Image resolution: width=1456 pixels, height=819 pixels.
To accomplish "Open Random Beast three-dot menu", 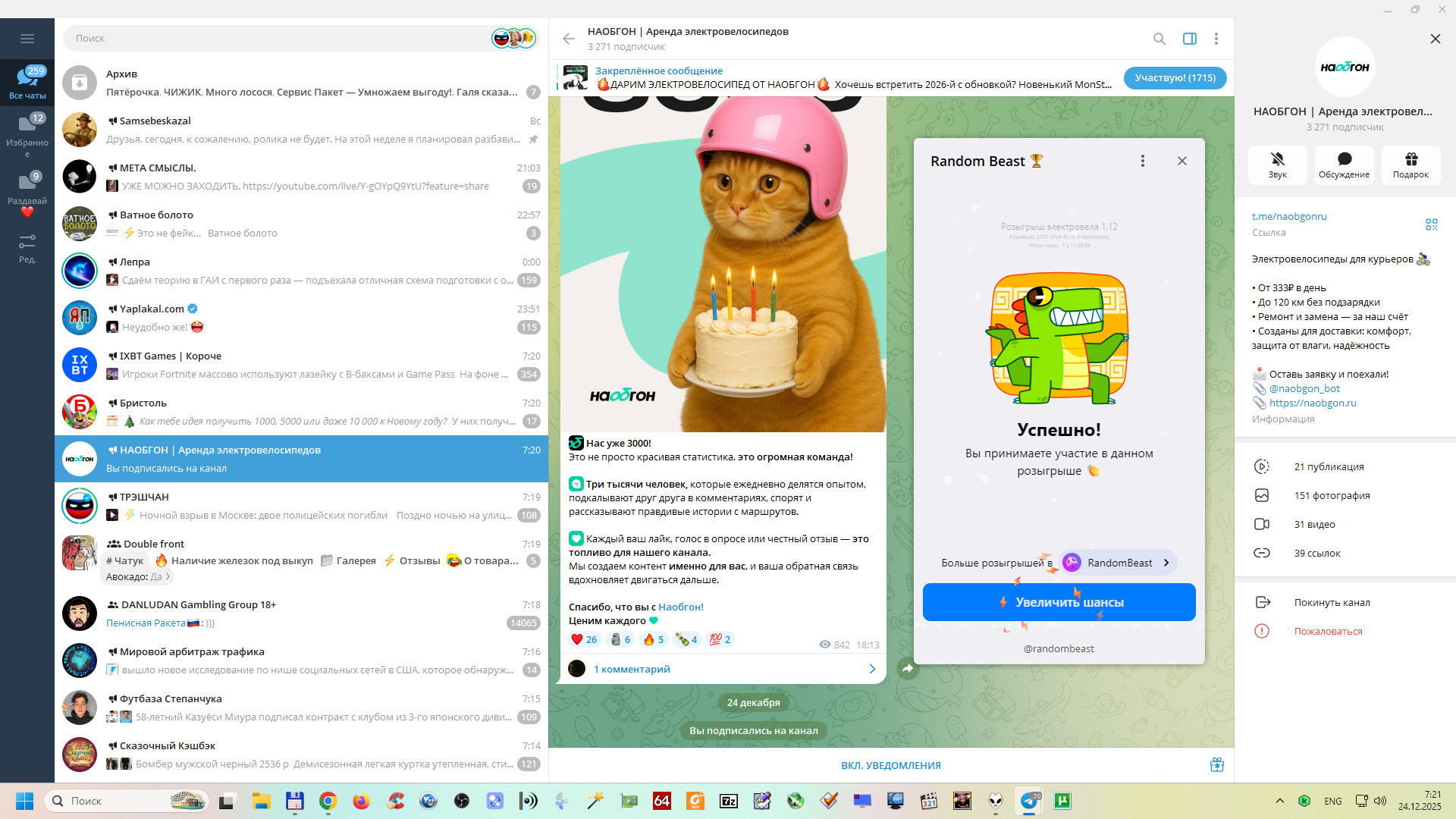I will pos(1142,161).
